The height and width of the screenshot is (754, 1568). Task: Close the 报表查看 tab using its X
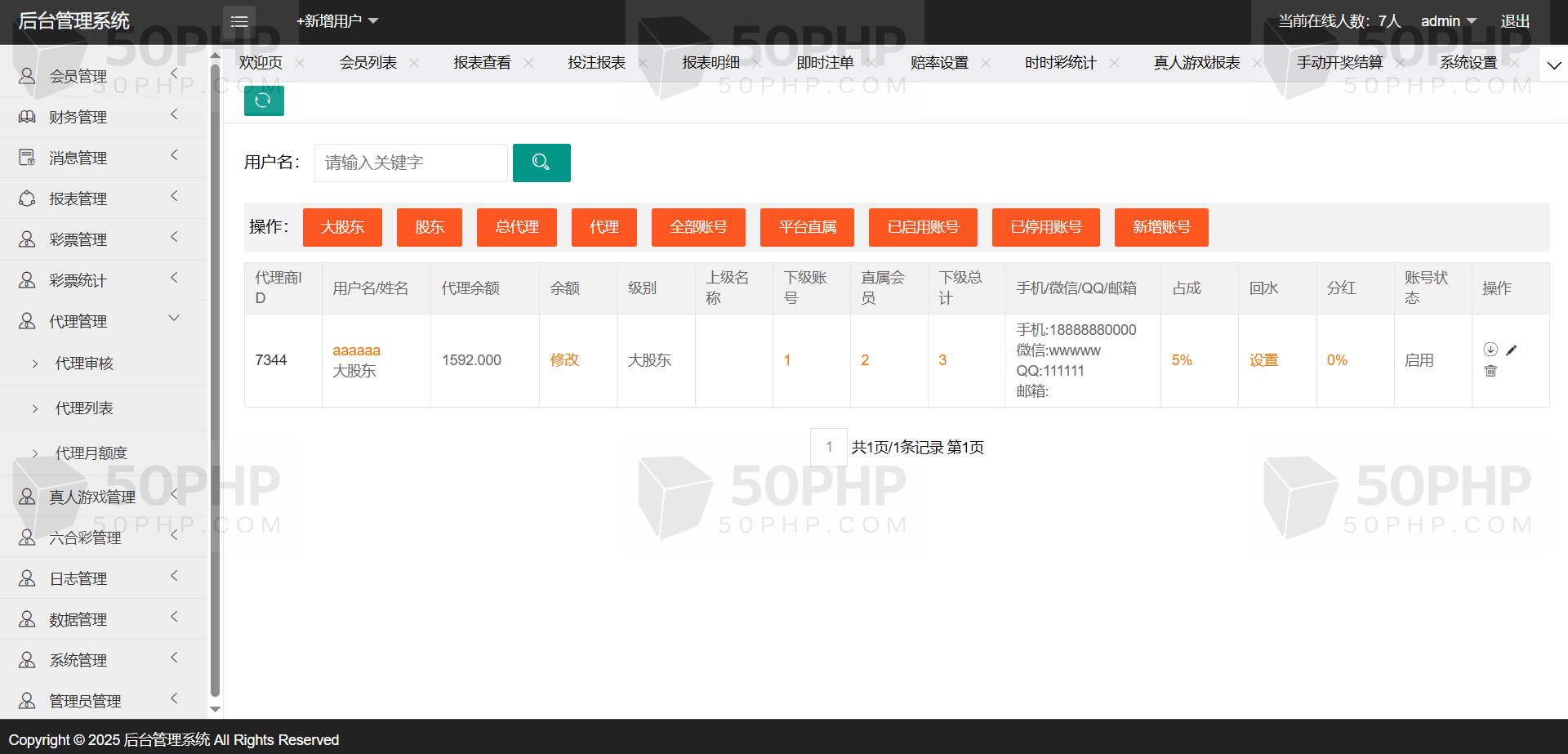(x=528, y=63)
